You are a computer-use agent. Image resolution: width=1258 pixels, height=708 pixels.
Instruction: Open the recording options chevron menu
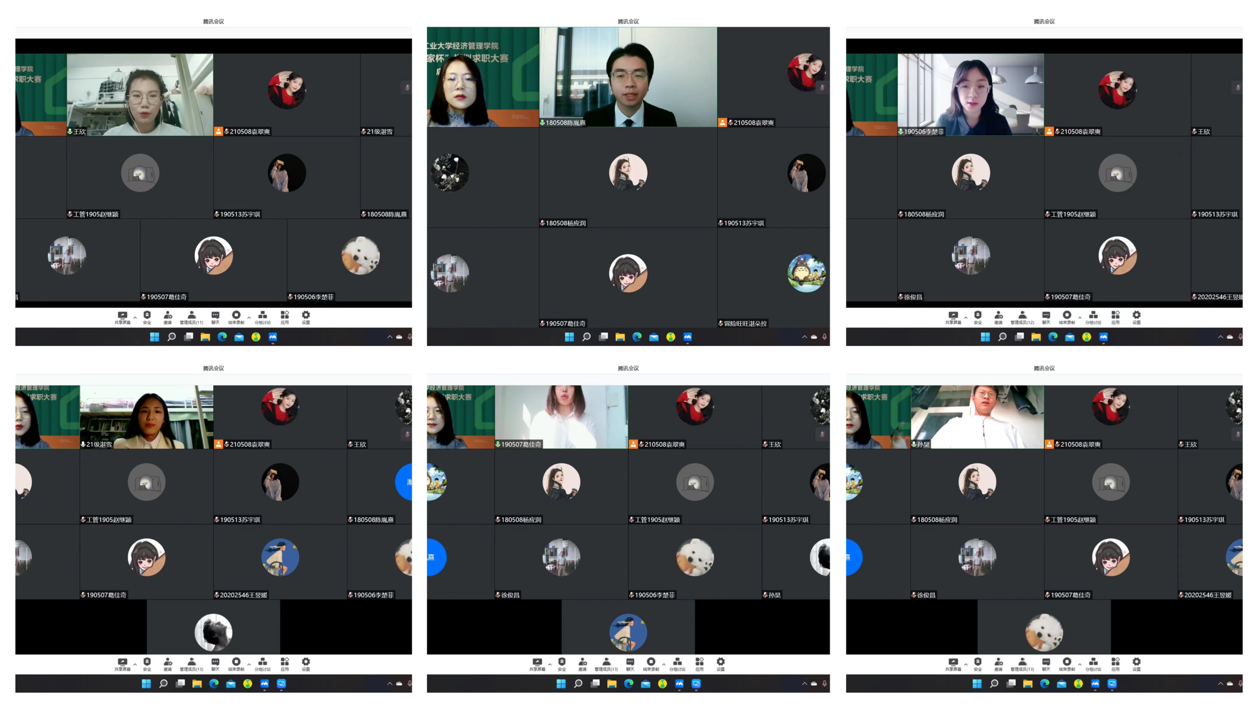249,314
